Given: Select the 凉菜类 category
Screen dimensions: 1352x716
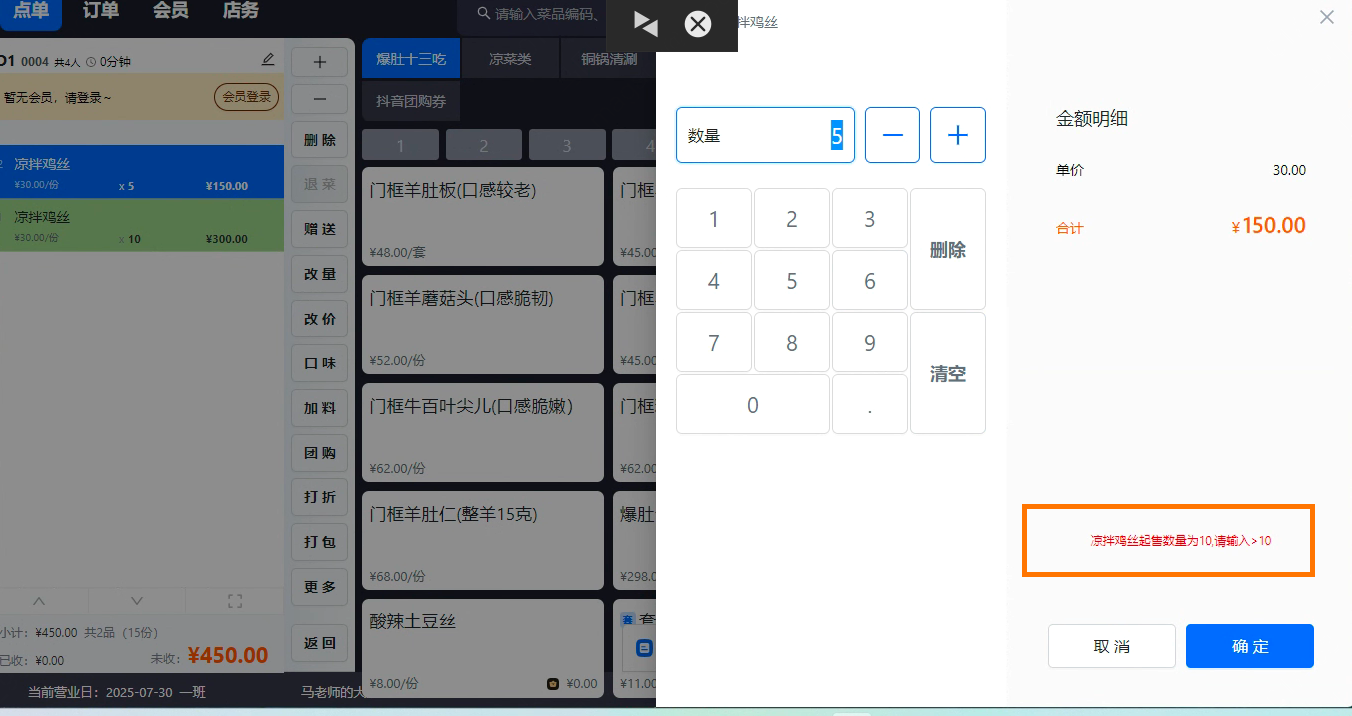Looking at the screenshot, I should click(510, 59).
